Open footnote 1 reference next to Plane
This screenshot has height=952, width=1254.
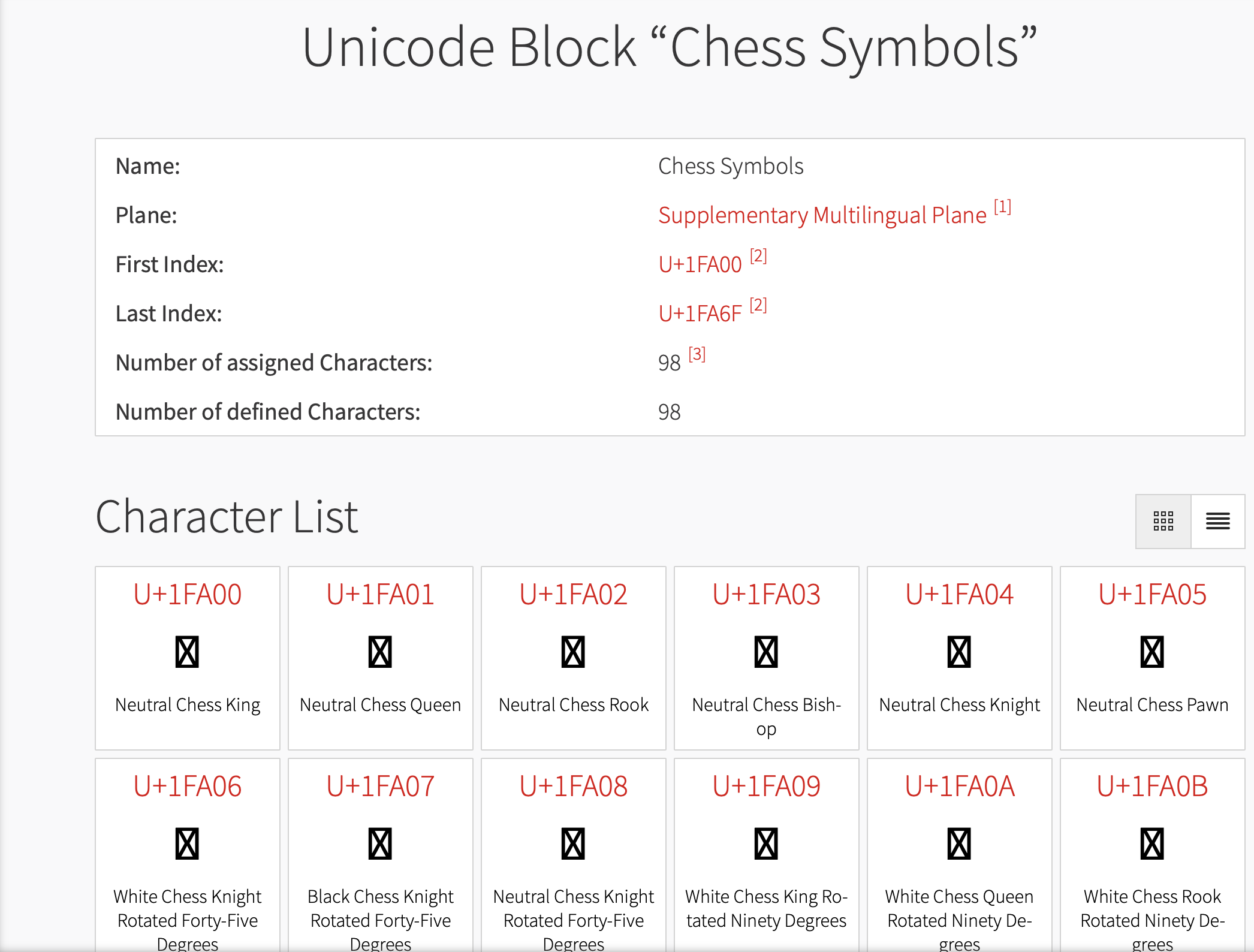coord(1002,207)
